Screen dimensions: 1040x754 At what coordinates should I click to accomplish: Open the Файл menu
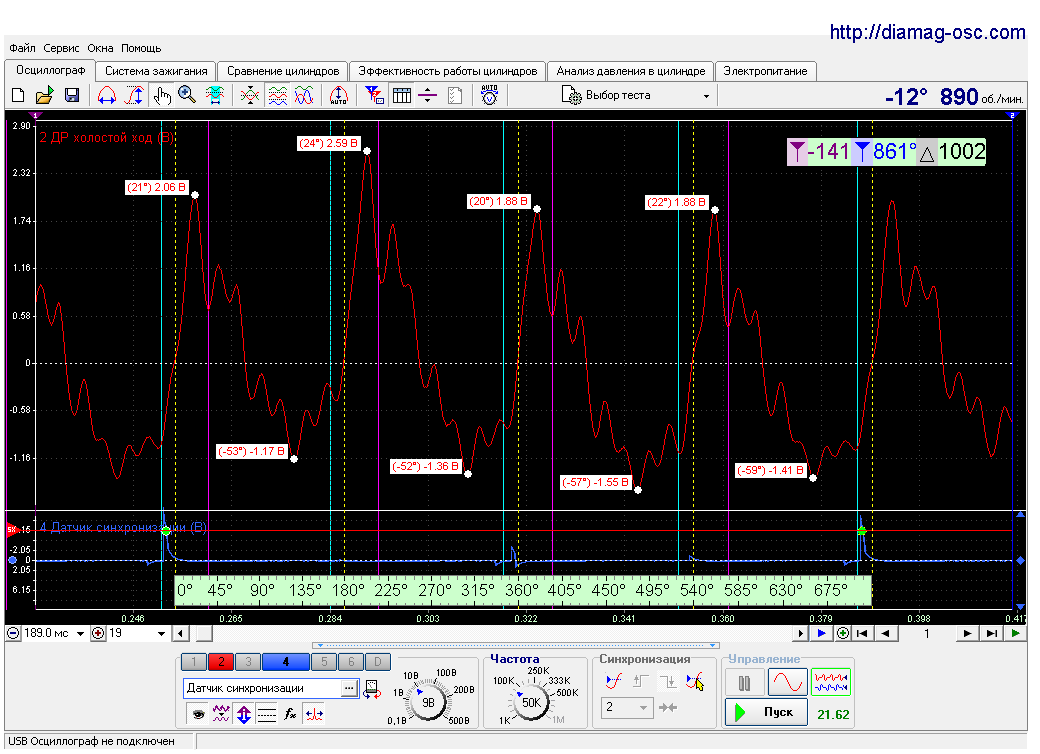(23, 48)
